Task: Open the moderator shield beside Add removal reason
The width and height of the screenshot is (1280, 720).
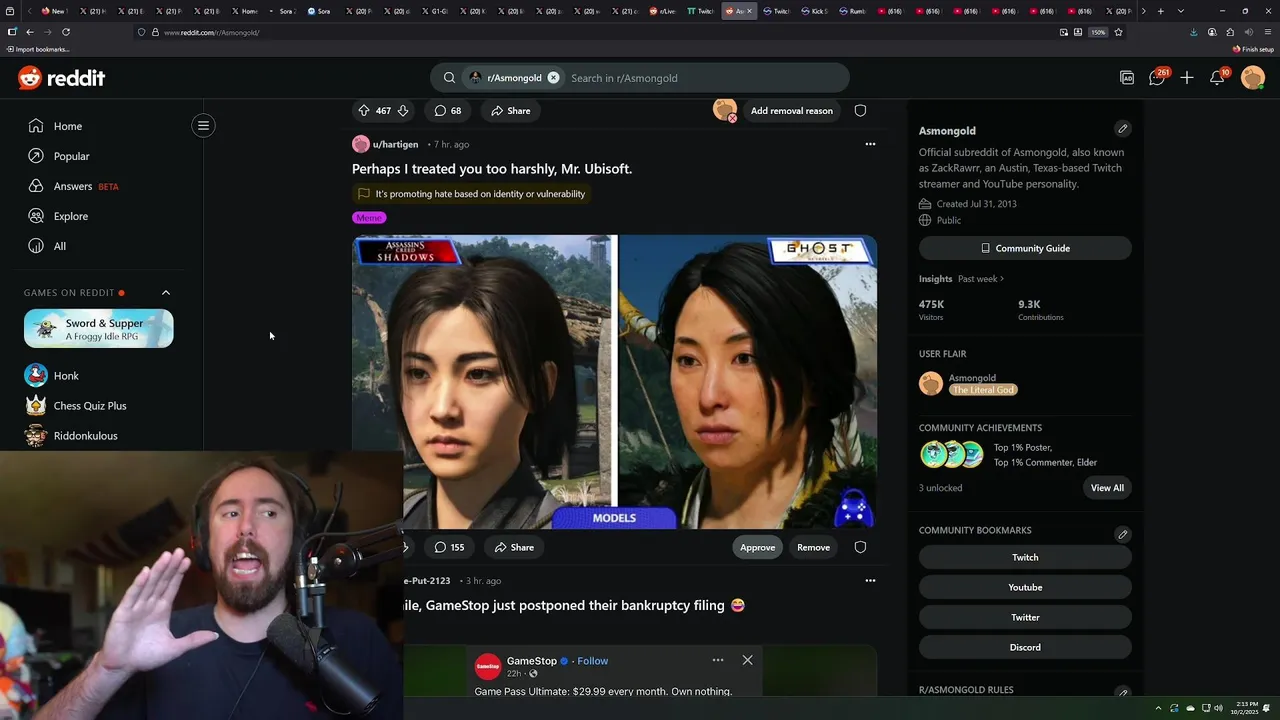Action: click(860, 111)
